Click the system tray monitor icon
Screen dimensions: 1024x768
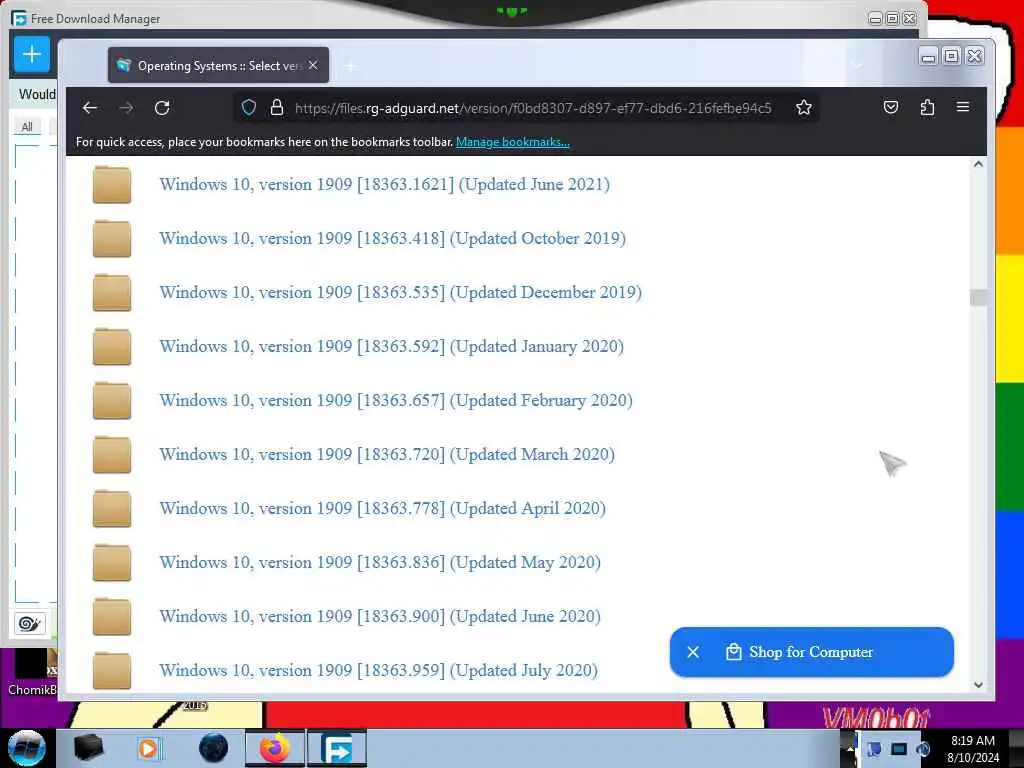pyautogui.click(x=899, y=749)
